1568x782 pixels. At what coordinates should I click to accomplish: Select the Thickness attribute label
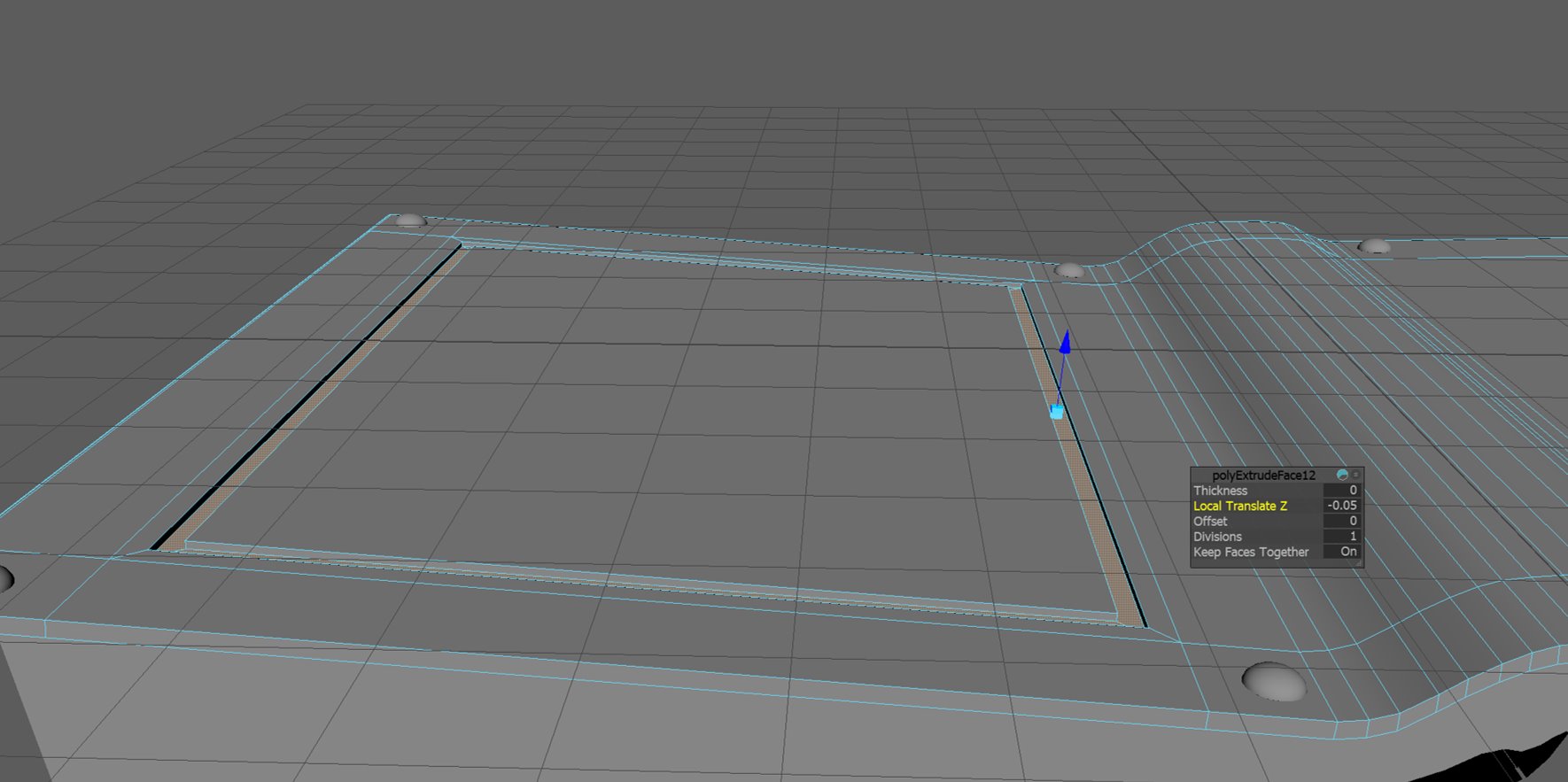[1220, 491]
